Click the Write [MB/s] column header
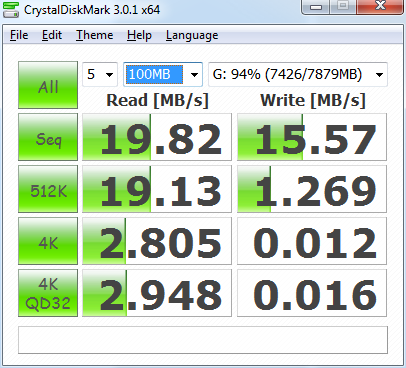This screenshot has width=406, height=368. (x=313, y=100)
